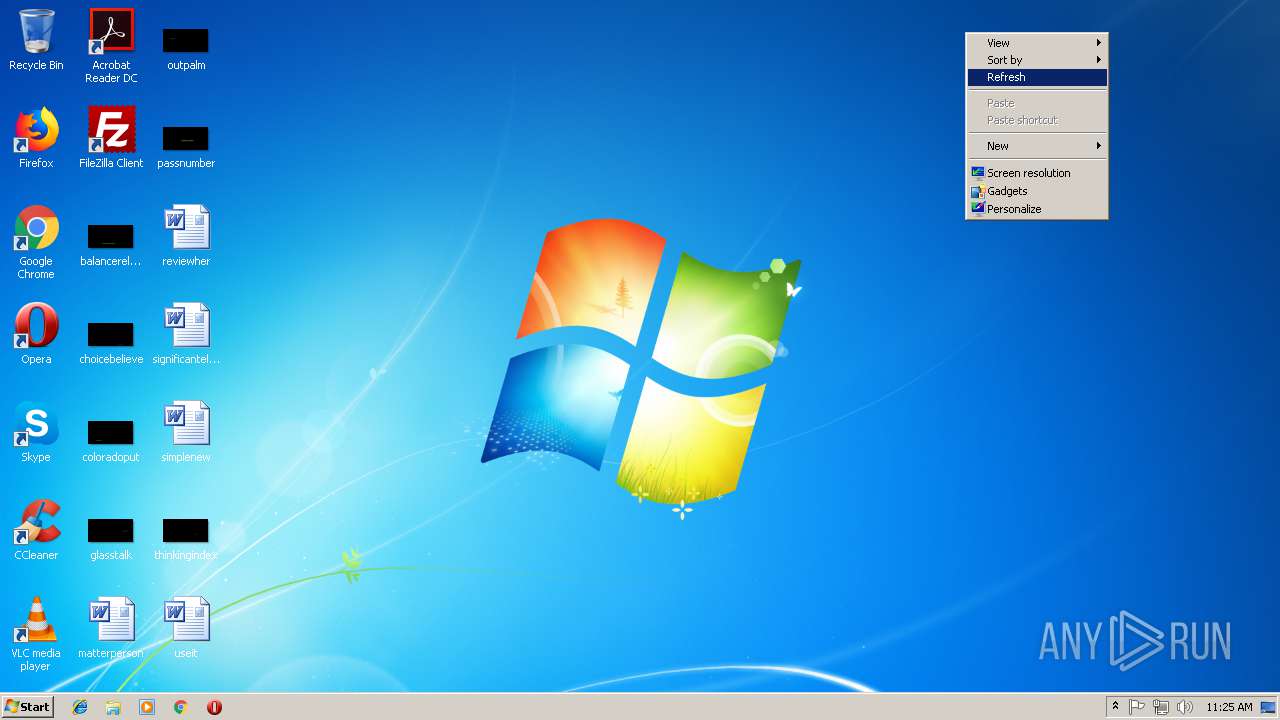Click the Show desktop button
1280x720 pixels.
point(1269,707)
